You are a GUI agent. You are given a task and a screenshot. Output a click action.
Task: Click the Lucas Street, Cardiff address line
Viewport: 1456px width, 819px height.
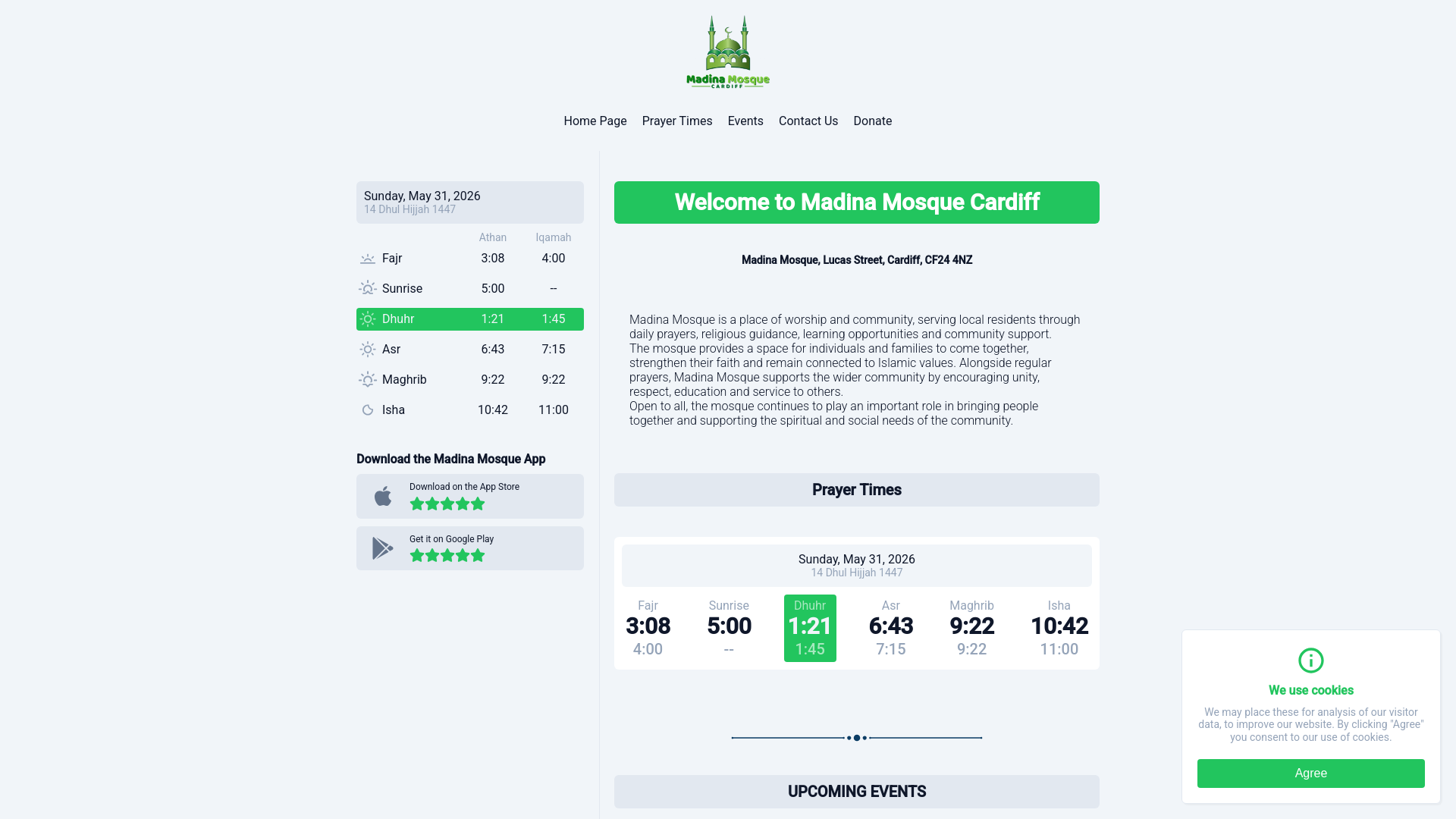pyautogui.click(x=857, y=260)
